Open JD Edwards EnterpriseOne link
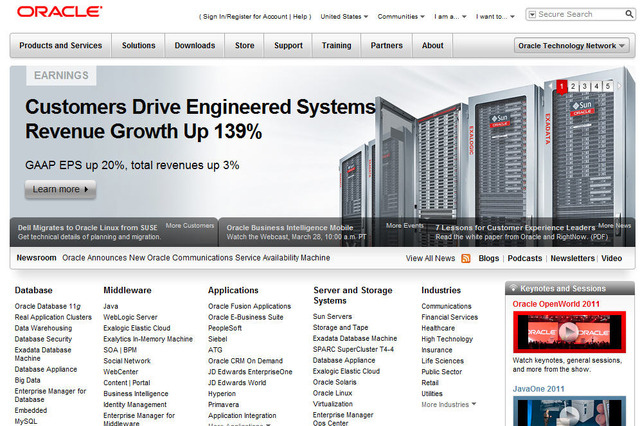 [250, 372]
